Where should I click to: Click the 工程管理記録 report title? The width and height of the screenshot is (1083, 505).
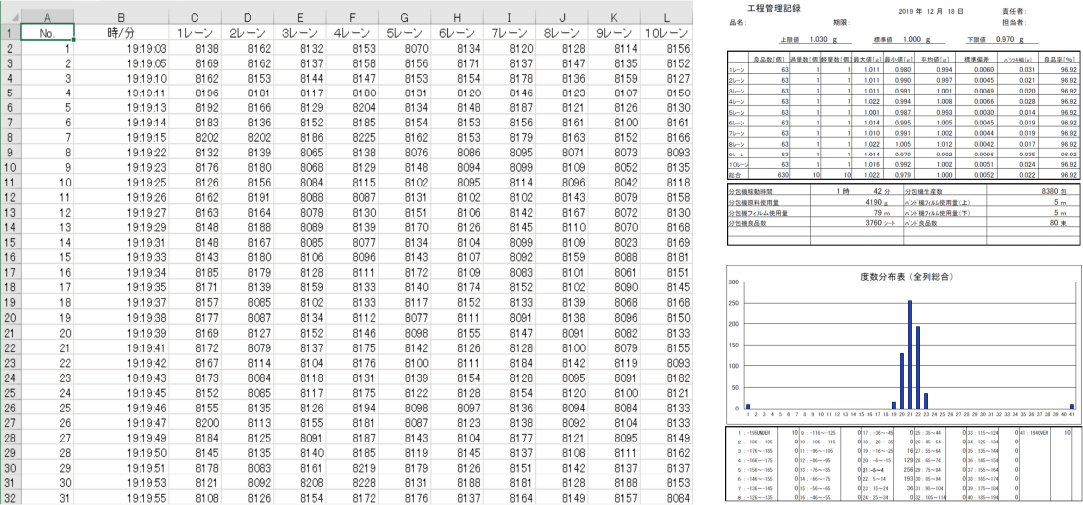(x=775, y=8)
